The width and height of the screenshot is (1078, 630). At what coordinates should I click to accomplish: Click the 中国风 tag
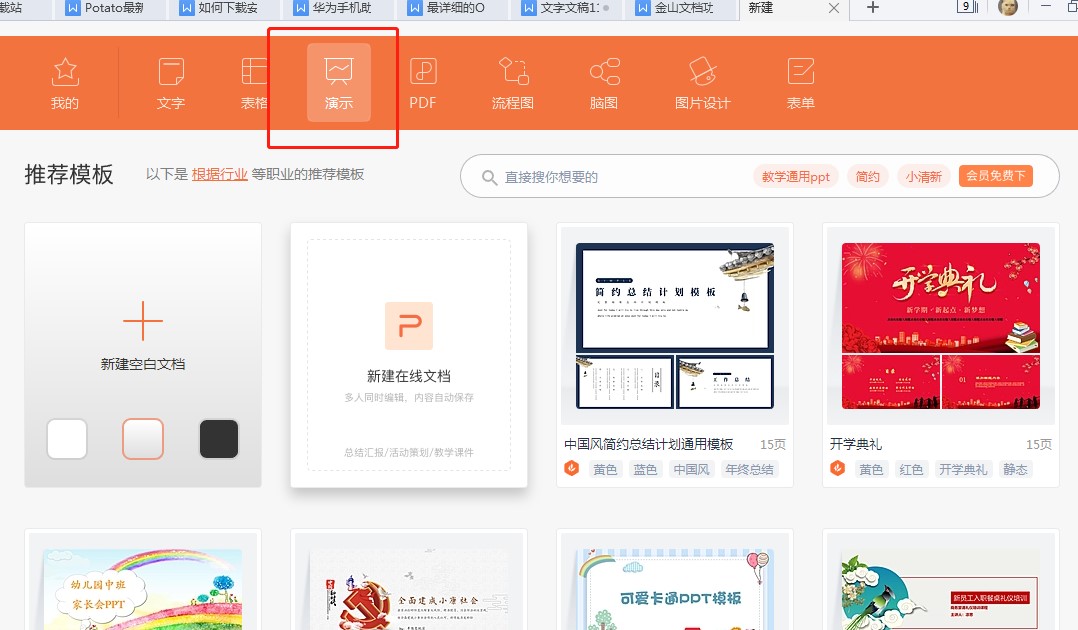coord(691,469)
